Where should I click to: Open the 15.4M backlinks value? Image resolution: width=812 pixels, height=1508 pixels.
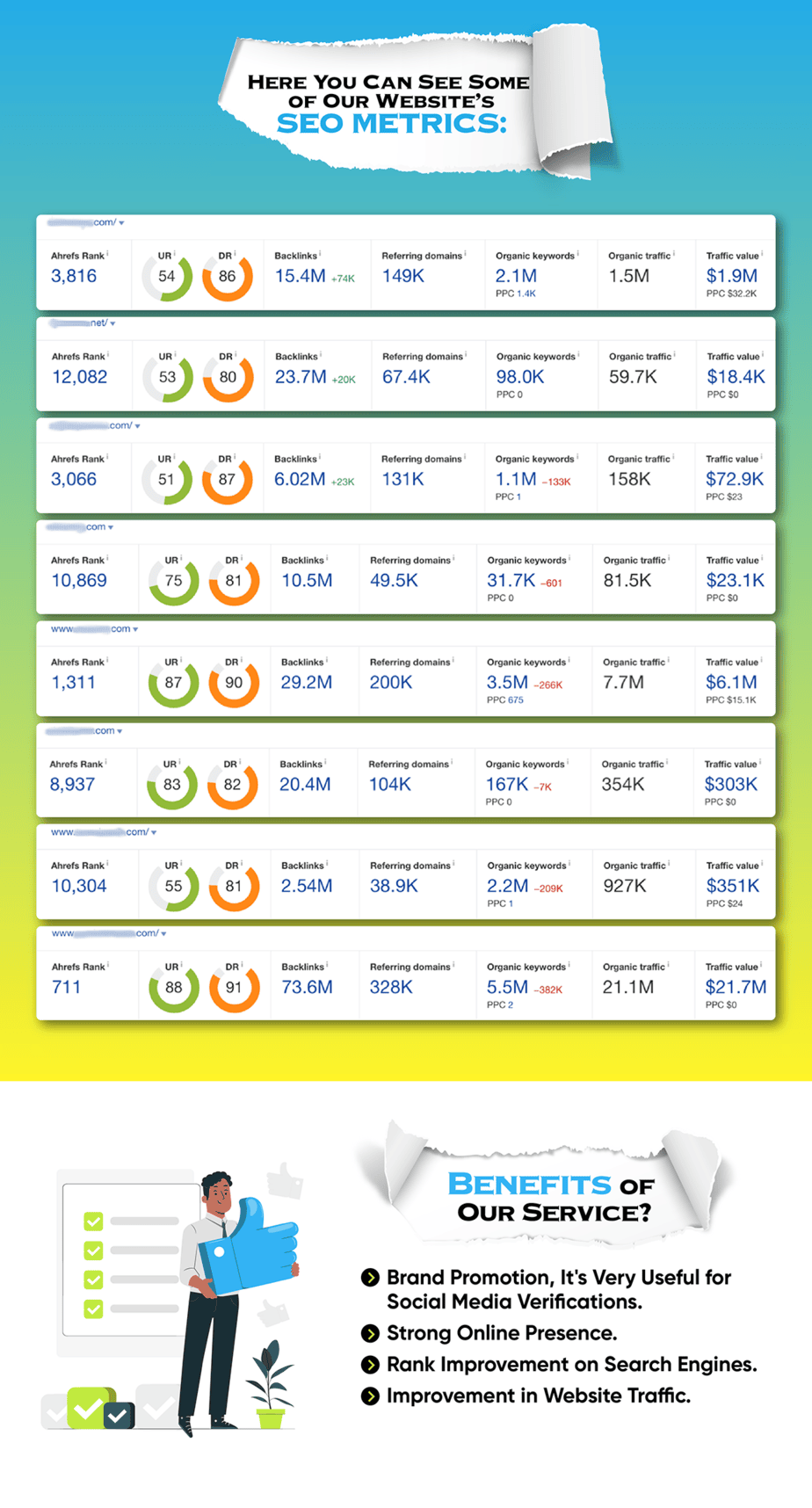pyautogui.click(x=300, y=277)
